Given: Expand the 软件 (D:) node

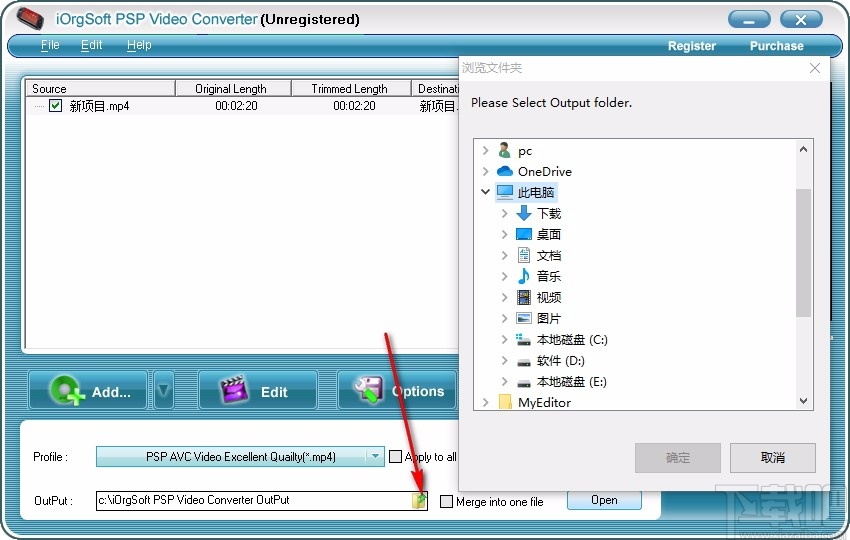Looking at the screenshot, I should point(504,361).
